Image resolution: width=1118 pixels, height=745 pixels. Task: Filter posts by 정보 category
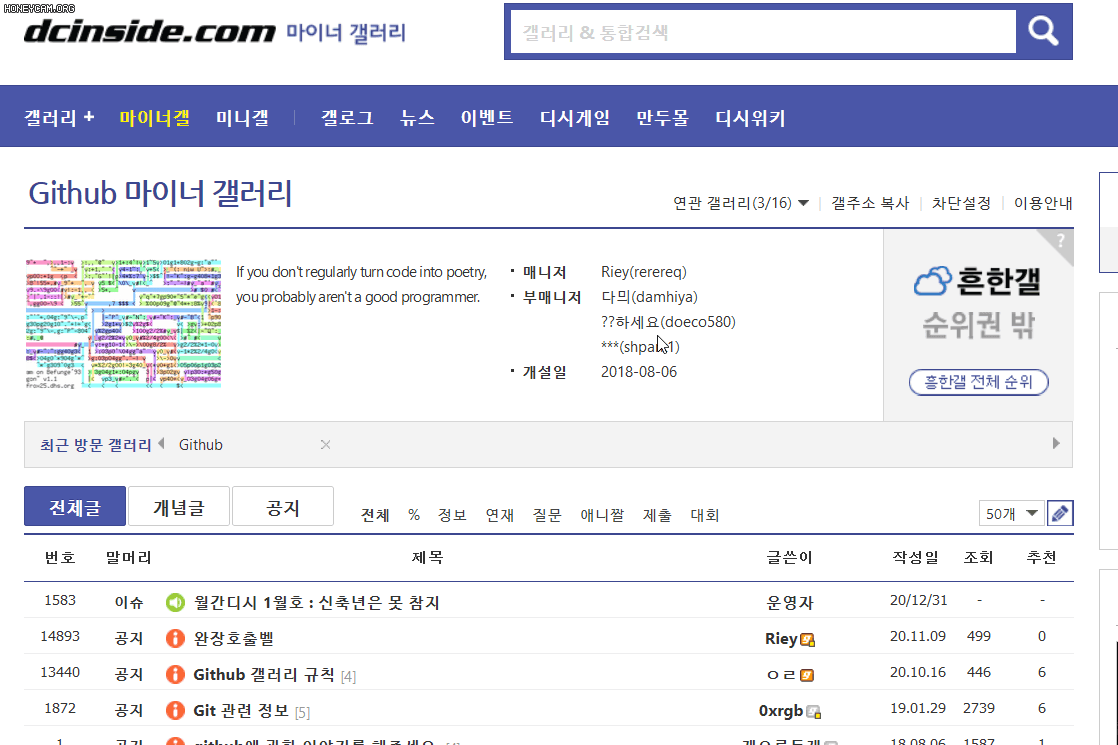452,515
